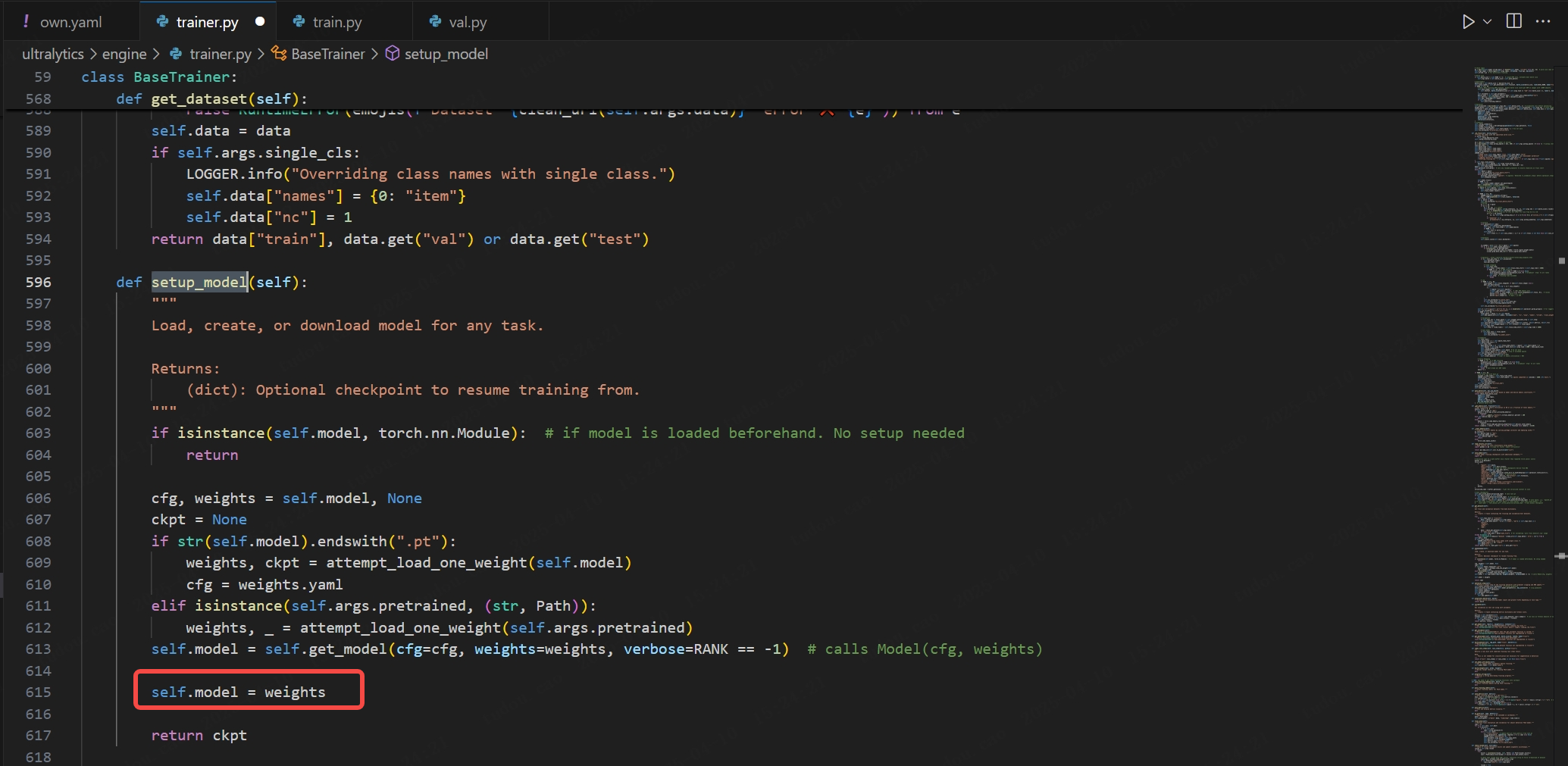
Task: Click isinstance check on line 603
Action: click(x=339, y=433)
